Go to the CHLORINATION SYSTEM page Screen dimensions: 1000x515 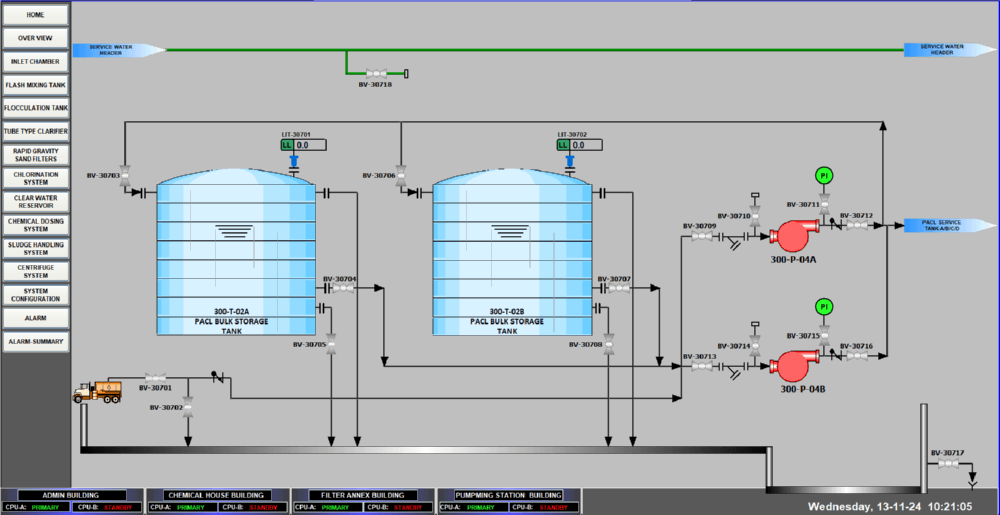point(35,179)
